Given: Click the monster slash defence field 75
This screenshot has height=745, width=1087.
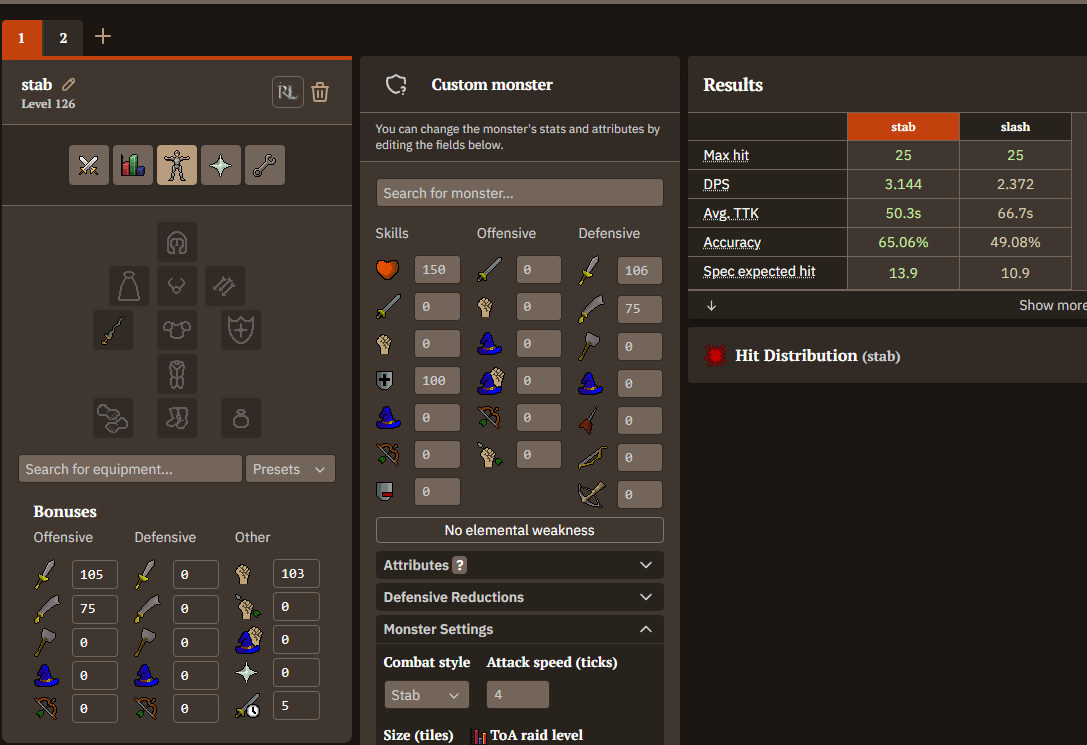Looking at the screenshot, I should point(639,308).
